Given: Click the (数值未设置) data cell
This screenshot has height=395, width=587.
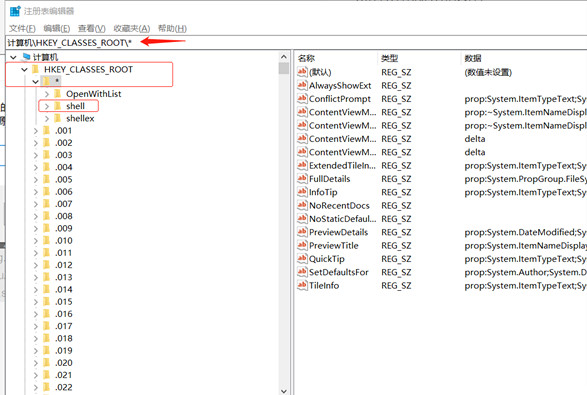Looking at the screenshot, I should (488, 72).
